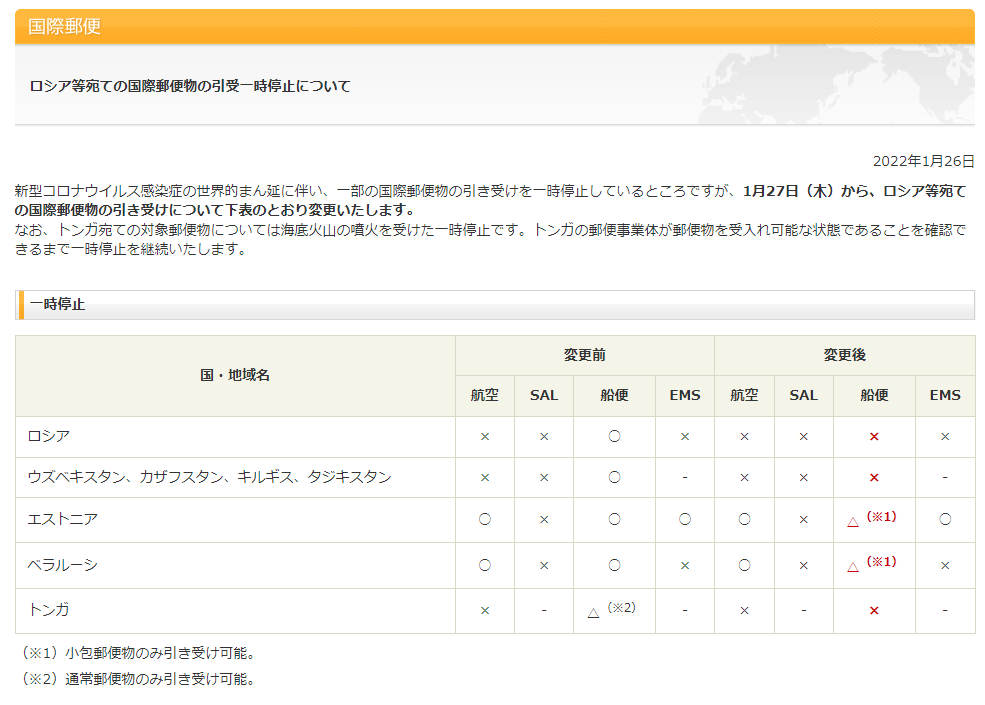Click the paragraph line starting なお、トンガ宛て
The height and width of the screenshot is (705, 985).
click(490, 231)
